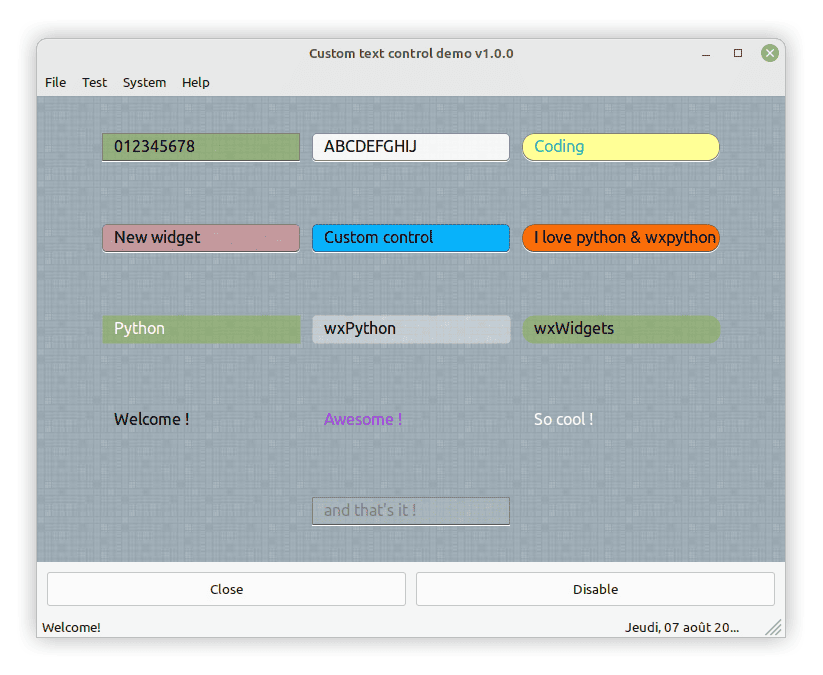Screen dimensions: 823x675
Task: Open the System menu
Action: tap(144, 82)
